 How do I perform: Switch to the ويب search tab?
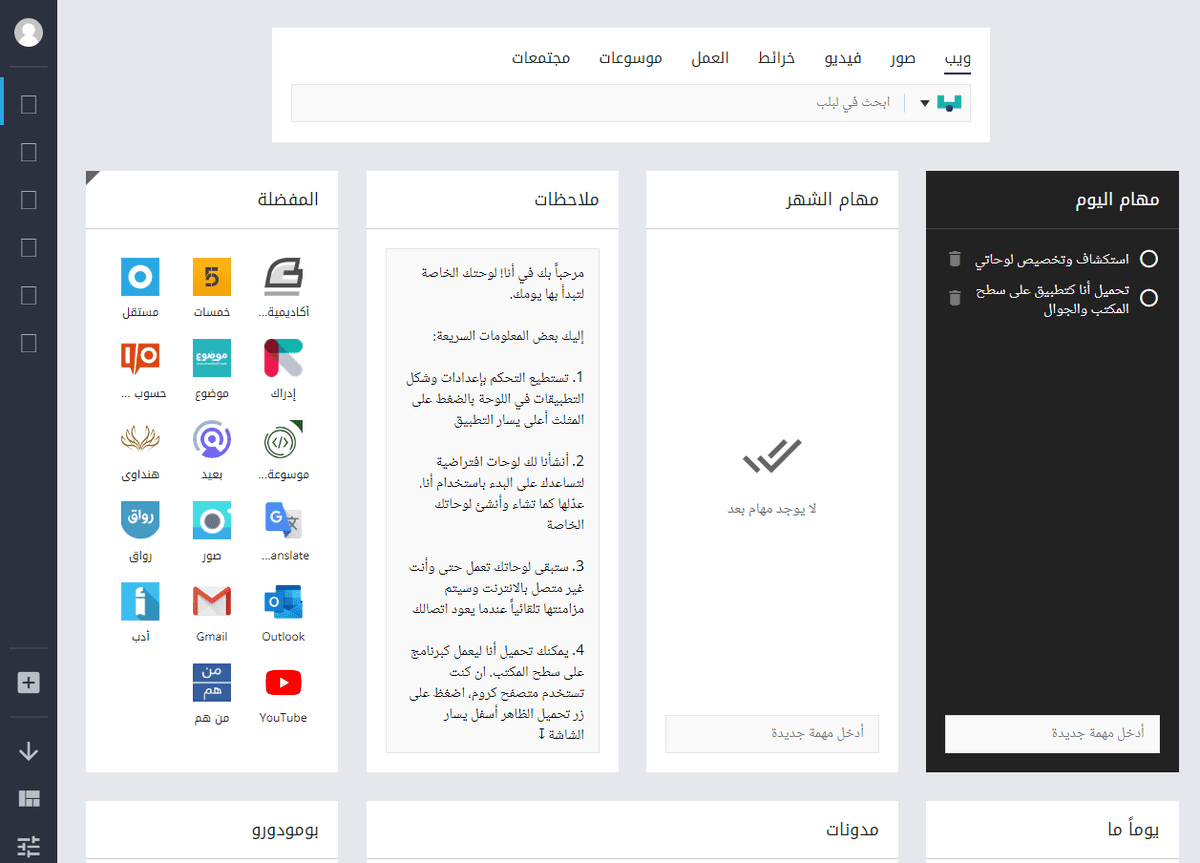pos(958,58)
